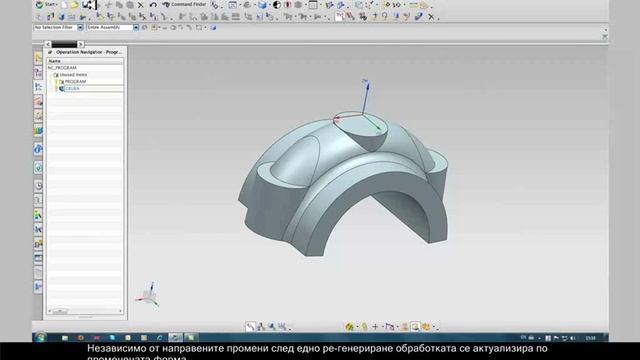Select the PROGRAM folder node
This screenshot has height=360, width=640.
(x=76, y=82)
